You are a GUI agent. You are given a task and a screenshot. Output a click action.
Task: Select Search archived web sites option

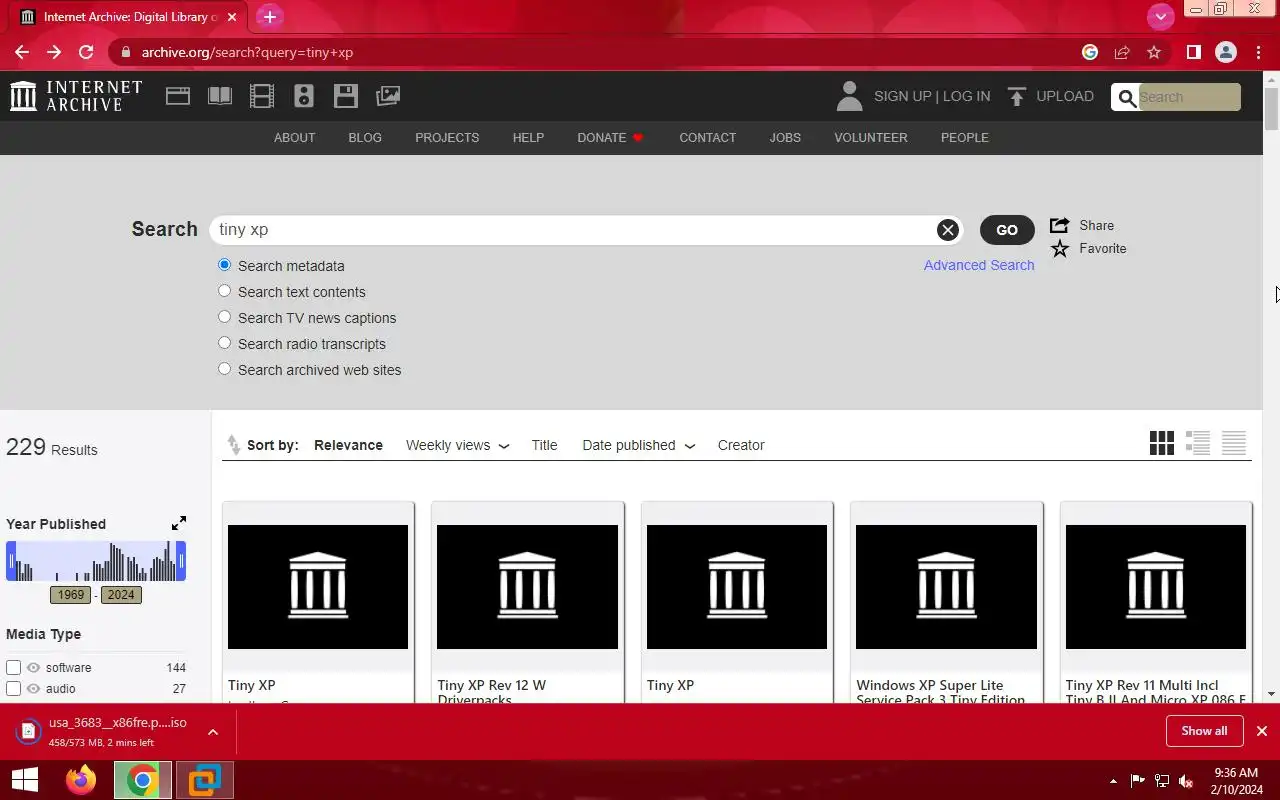coord(224,369)
